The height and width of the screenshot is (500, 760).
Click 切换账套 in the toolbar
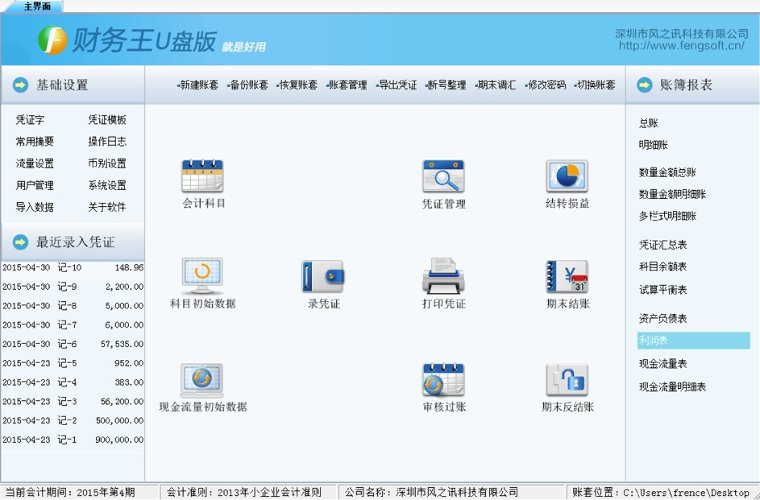[x=595, y=85]
